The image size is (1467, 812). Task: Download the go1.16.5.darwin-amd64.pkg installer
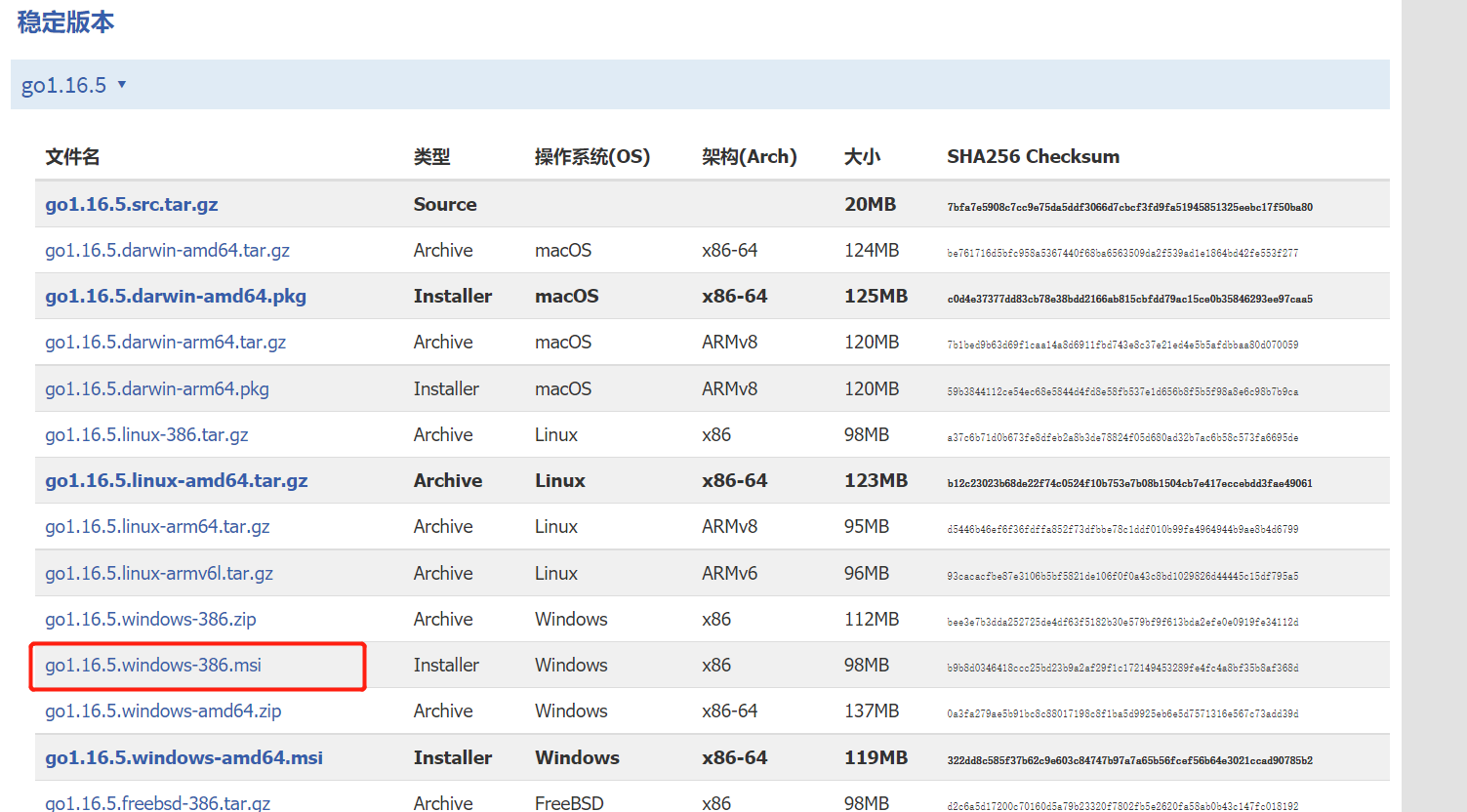click(176, 296)
